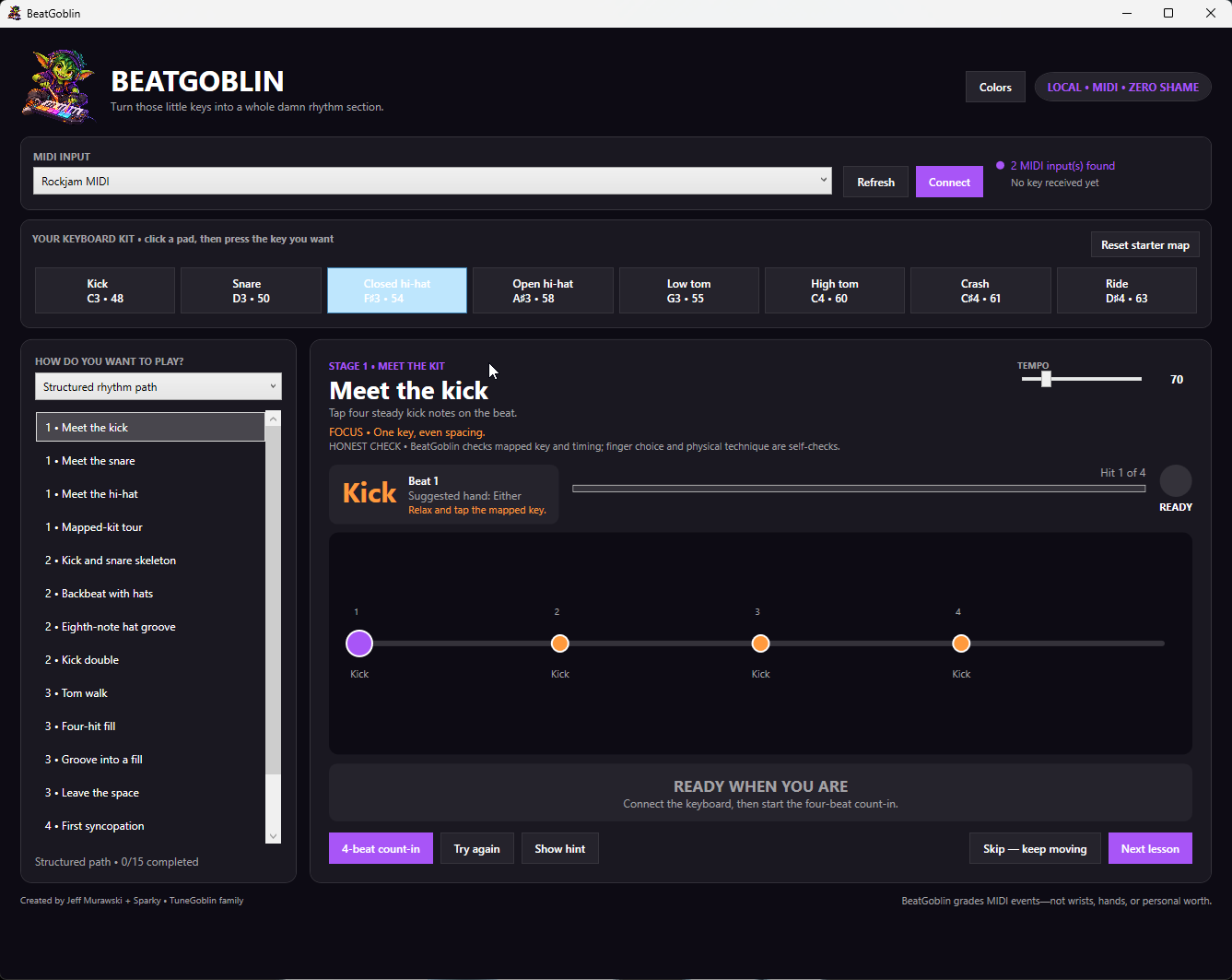Viewport: 1232px width, 980px height.
Task: Click the purple beat 1 kick marker
Action: [x=359, y=643]
